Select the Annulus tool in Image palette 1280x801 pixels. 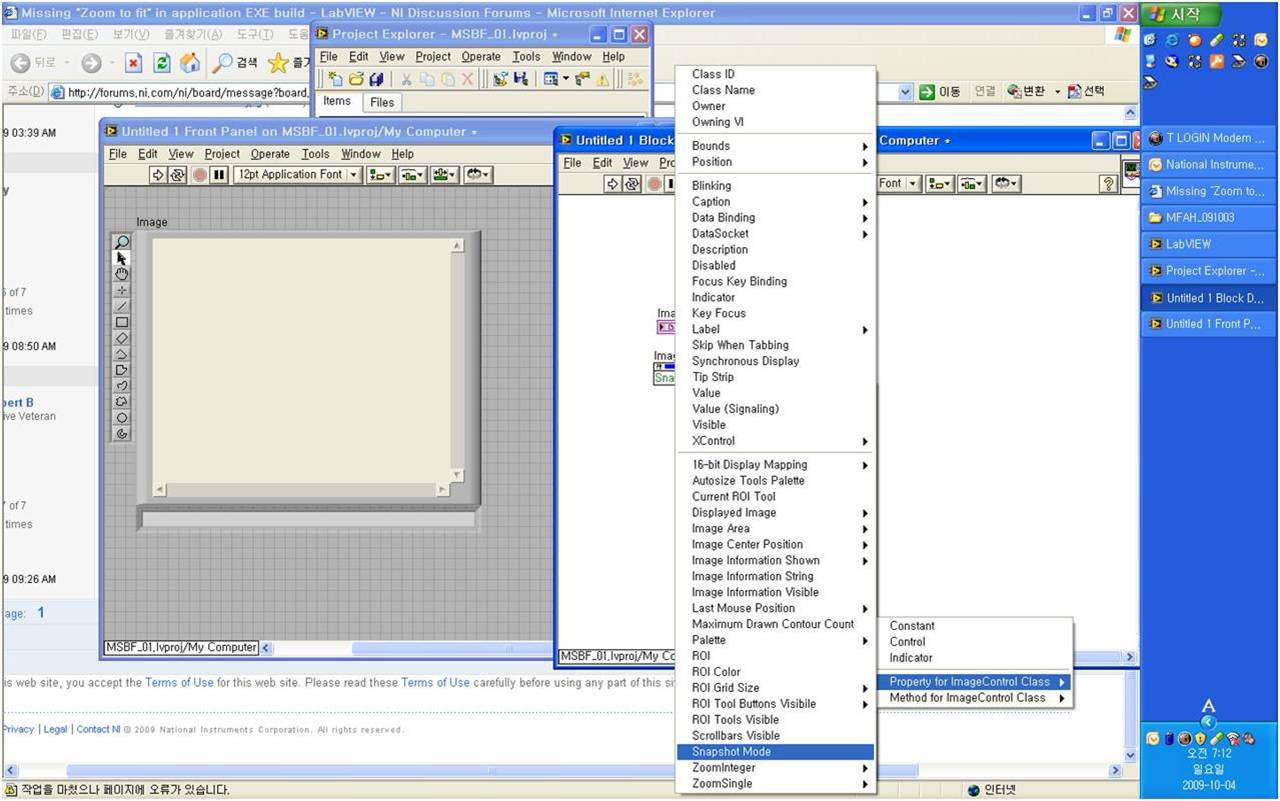pyautogui.click(x=122, y=434)
